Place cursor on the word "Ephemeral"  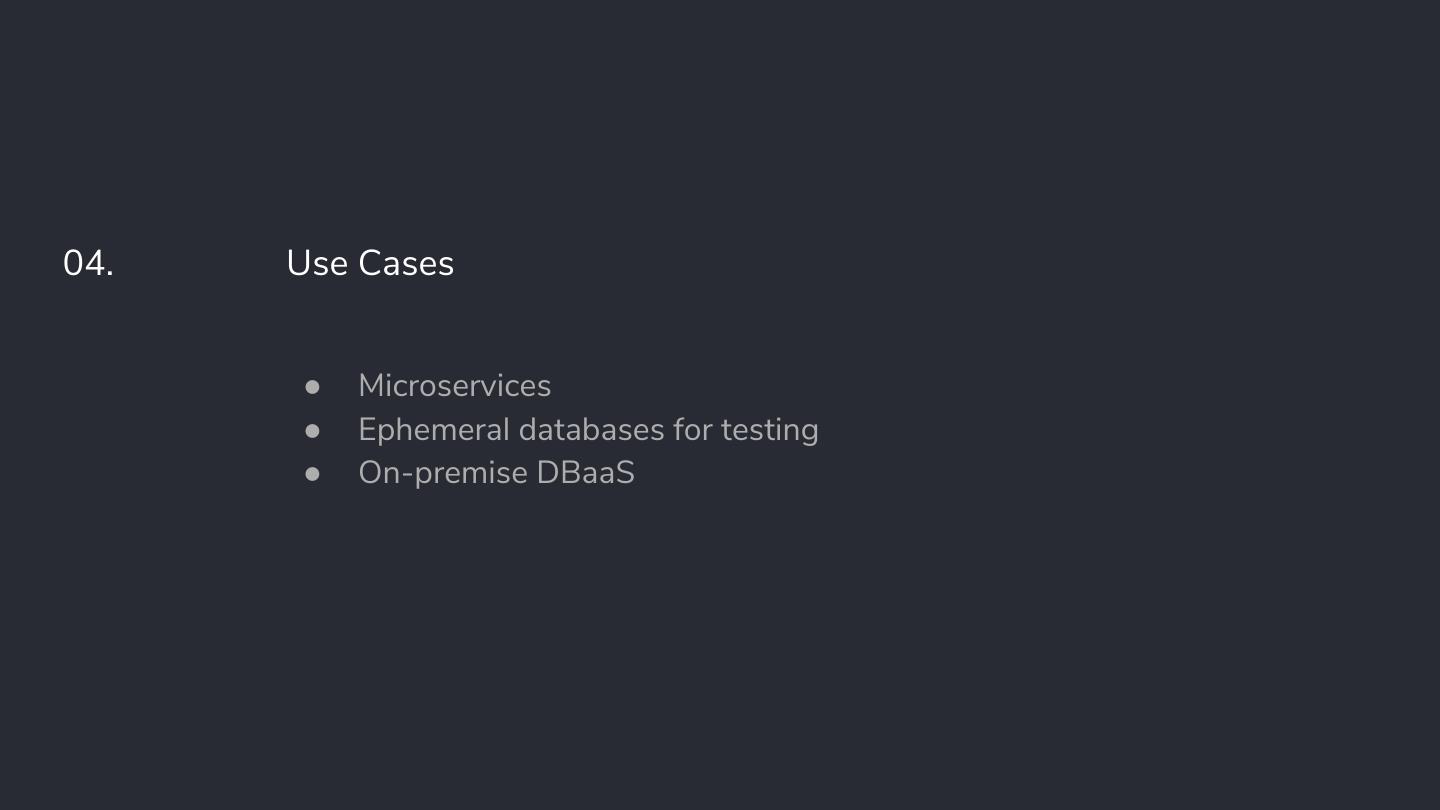433,430
